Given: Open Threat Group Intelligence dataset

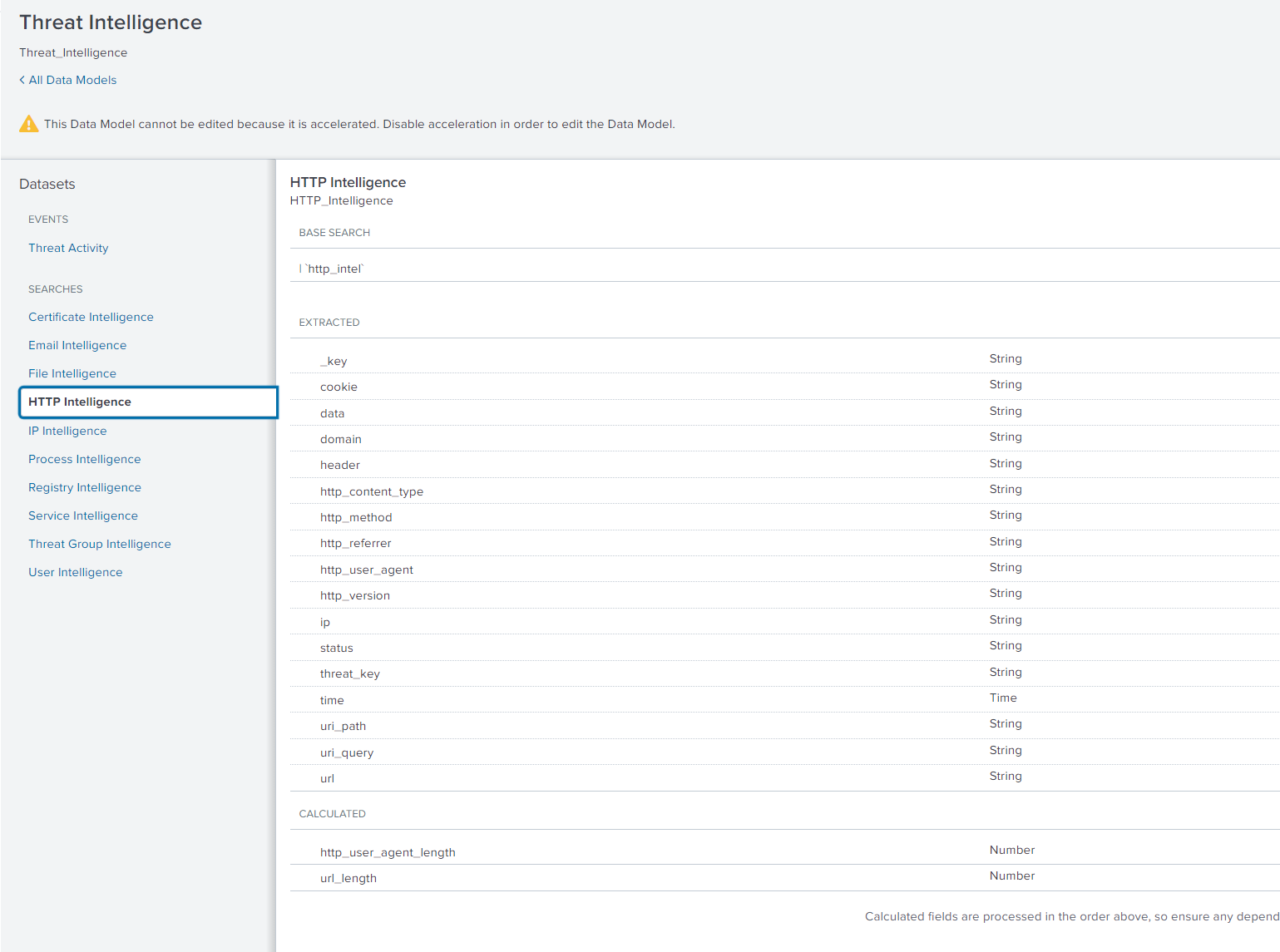Looking at the screenshot, I should point(100,544).
